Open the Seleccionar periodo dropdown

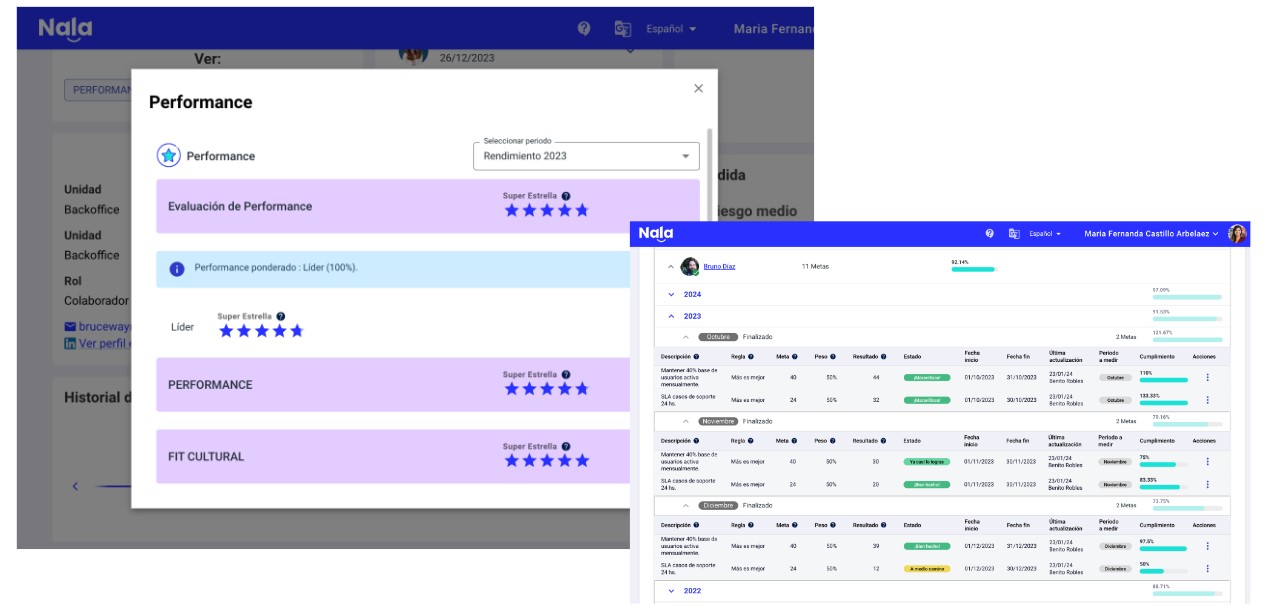586,156
